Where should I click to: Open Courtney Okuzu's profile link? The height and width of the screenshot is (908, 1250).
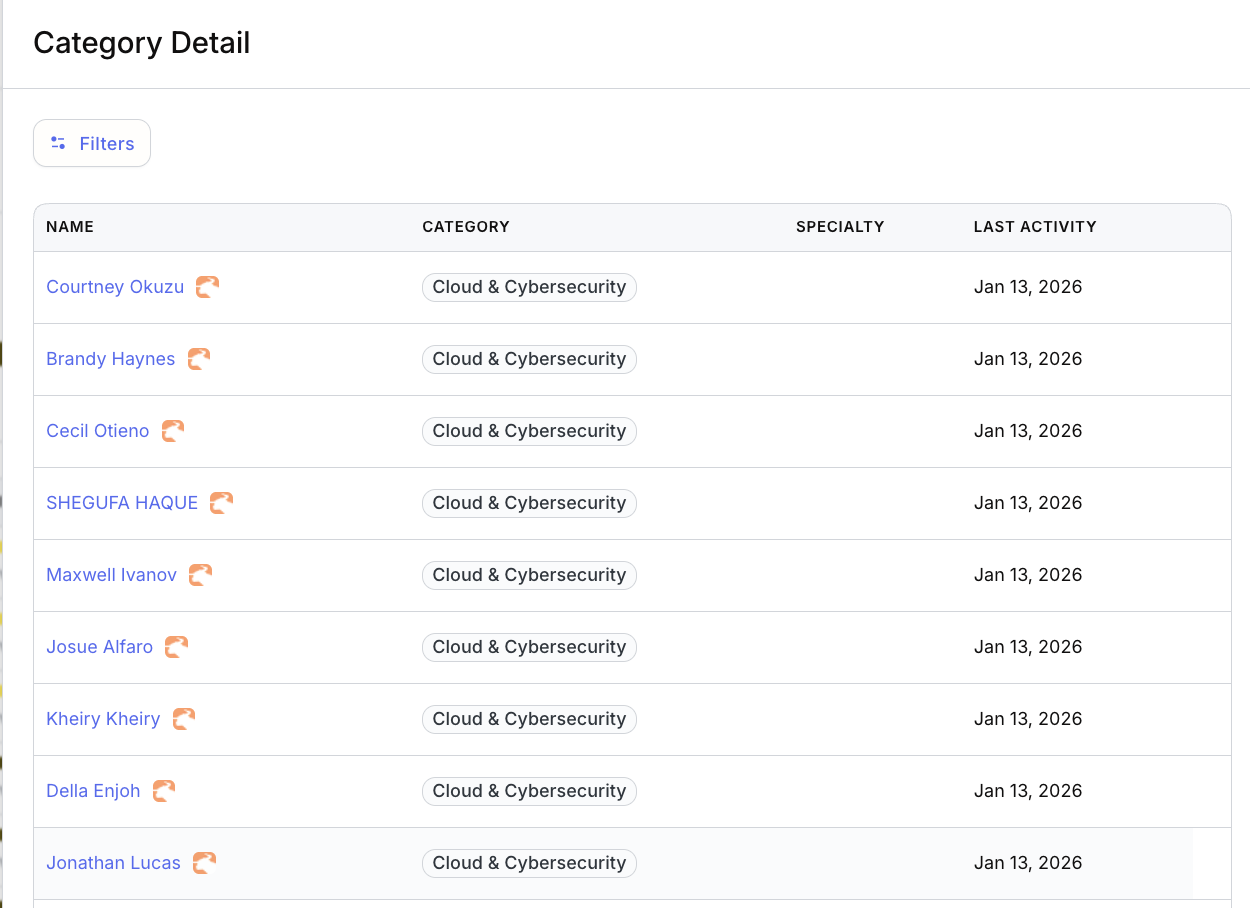point(115,287)
